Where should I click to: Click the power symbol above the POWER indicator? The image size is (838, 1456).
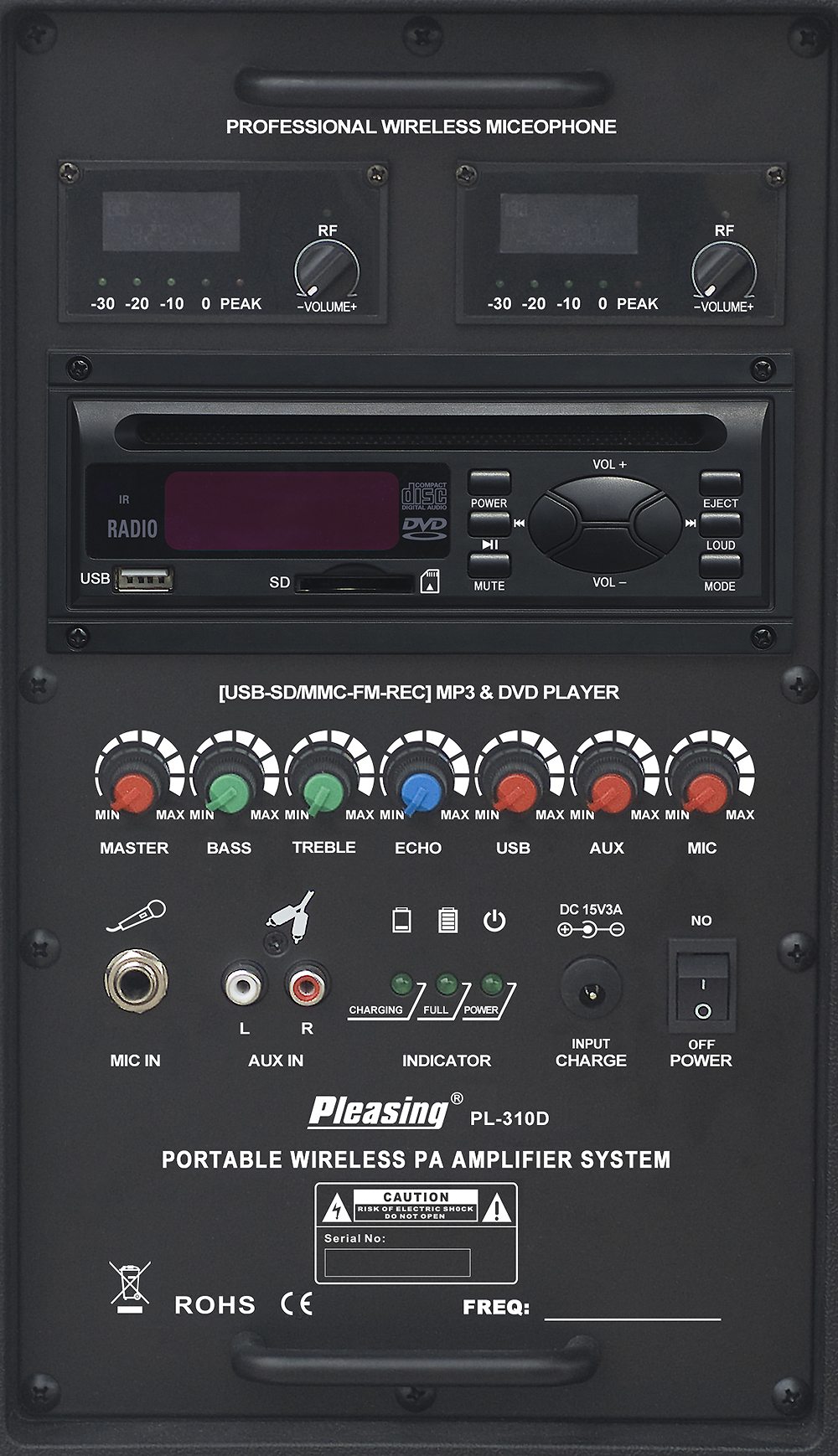[494, 921]
